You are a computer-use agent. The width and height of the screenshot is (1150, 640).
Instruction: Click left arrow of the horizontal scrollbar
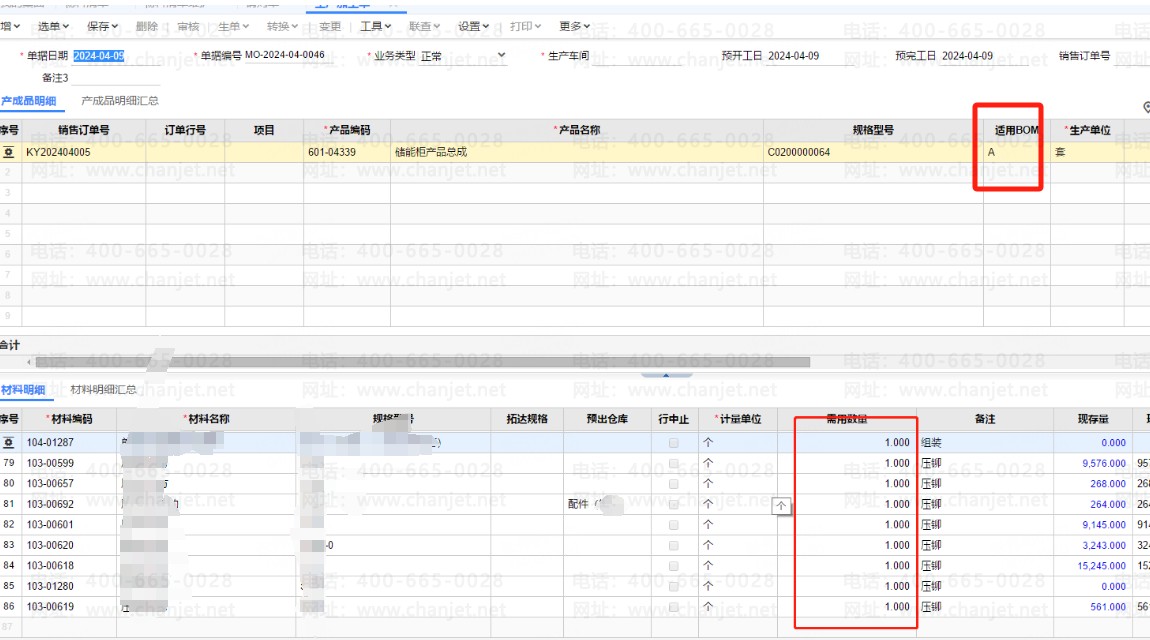28,362
